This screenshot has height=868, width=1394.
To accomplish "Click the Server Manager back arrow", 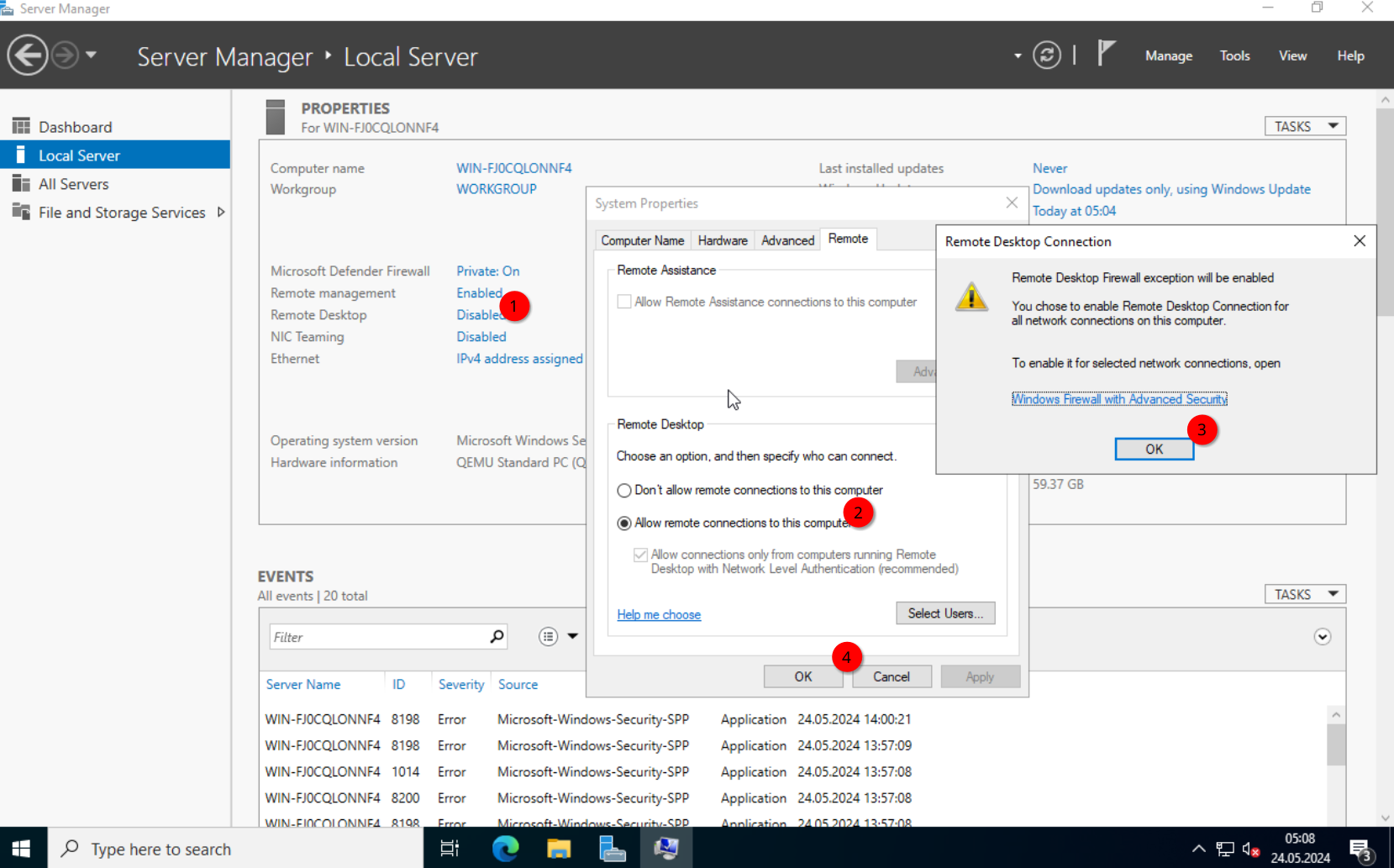I will coord(28,55).
